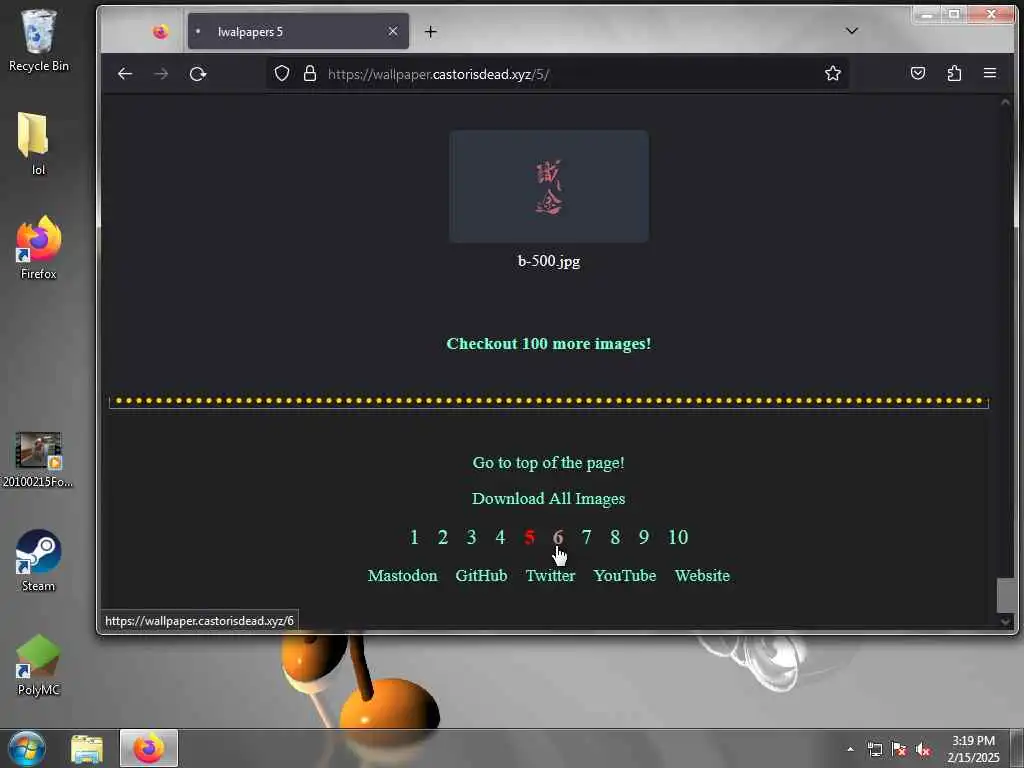Image resolution: width=1024 pixels, height=768 pixels.
Task: Focus the URL address bar
Action: (558, 74)
